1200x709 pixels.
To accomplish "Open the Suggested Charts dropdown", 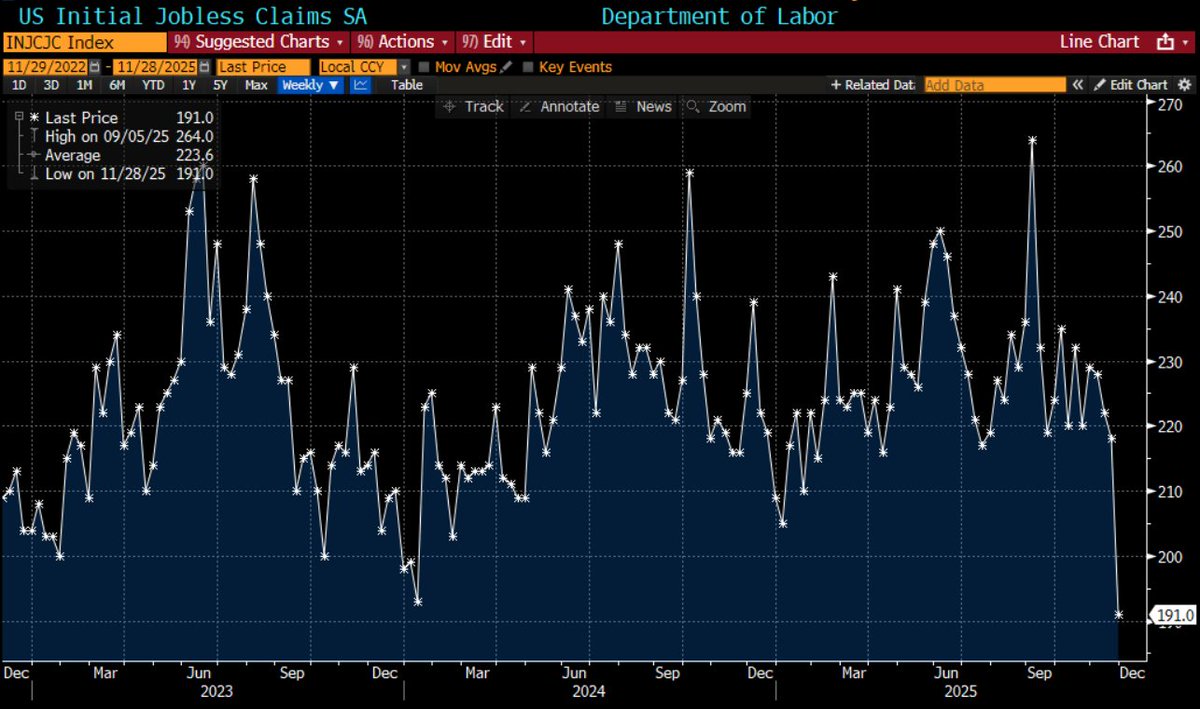I will click(x=256, y=41).
